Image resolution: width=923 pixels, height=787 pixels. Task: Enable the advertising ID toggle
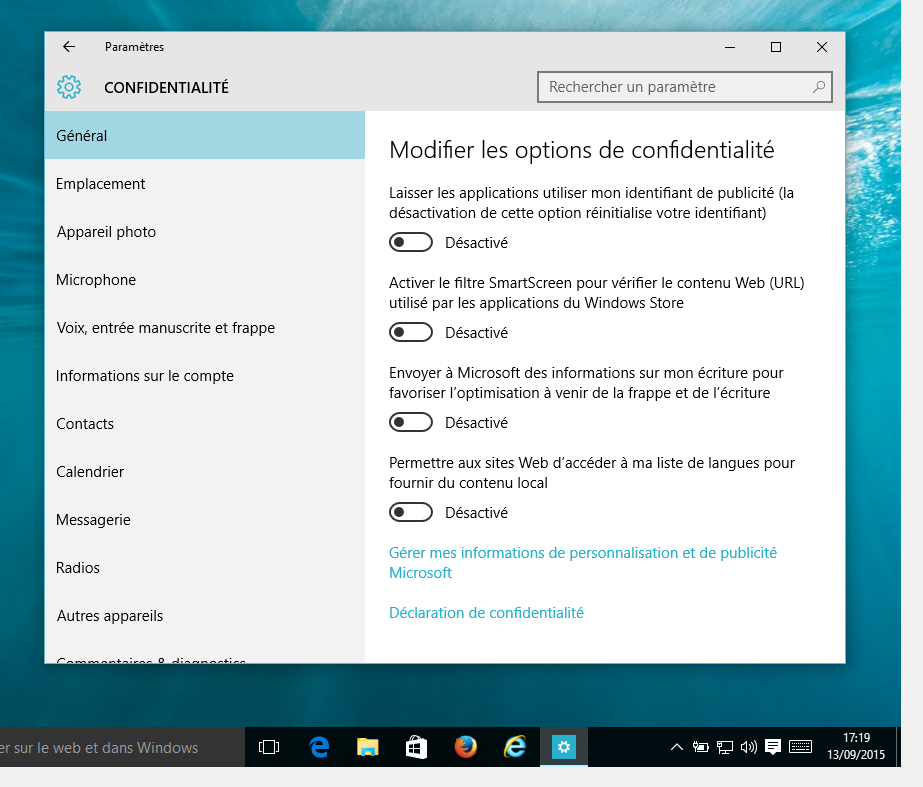pos(411,242)
